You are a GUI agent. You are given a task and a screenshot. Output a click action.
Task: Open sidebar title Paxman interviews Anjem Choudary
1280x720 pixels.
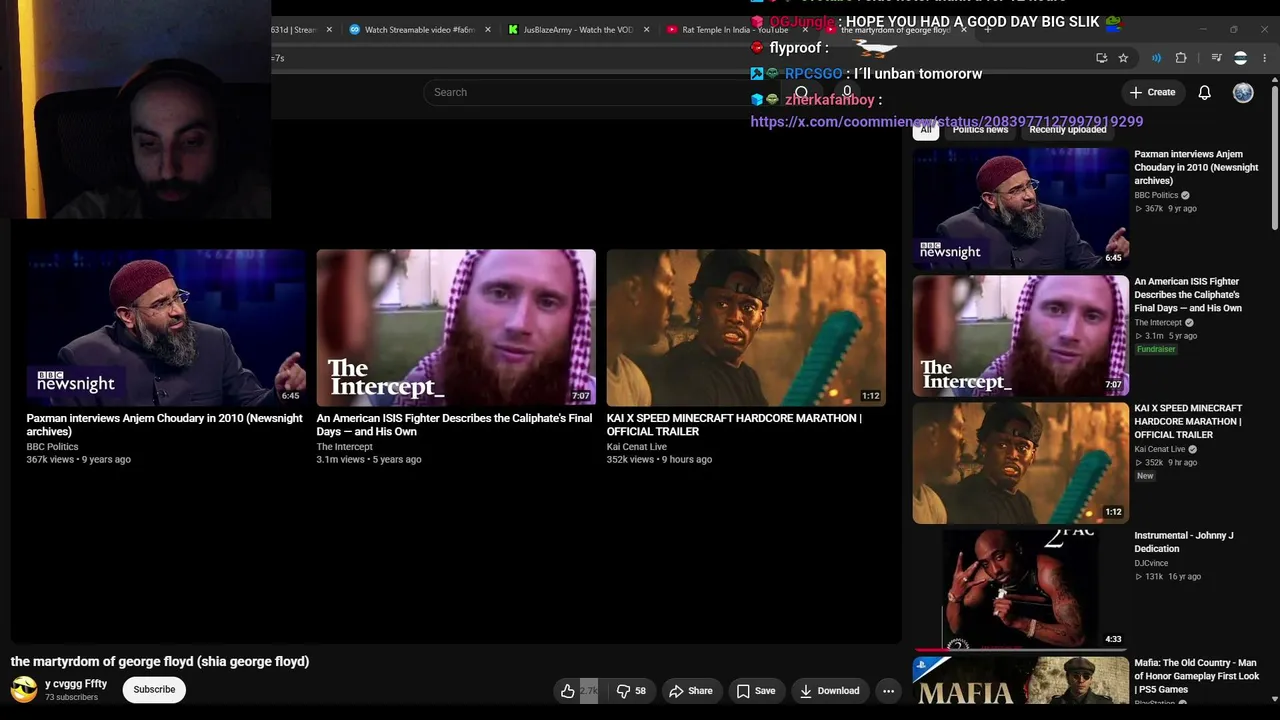pyautogui.click(x=1196, y=168)
